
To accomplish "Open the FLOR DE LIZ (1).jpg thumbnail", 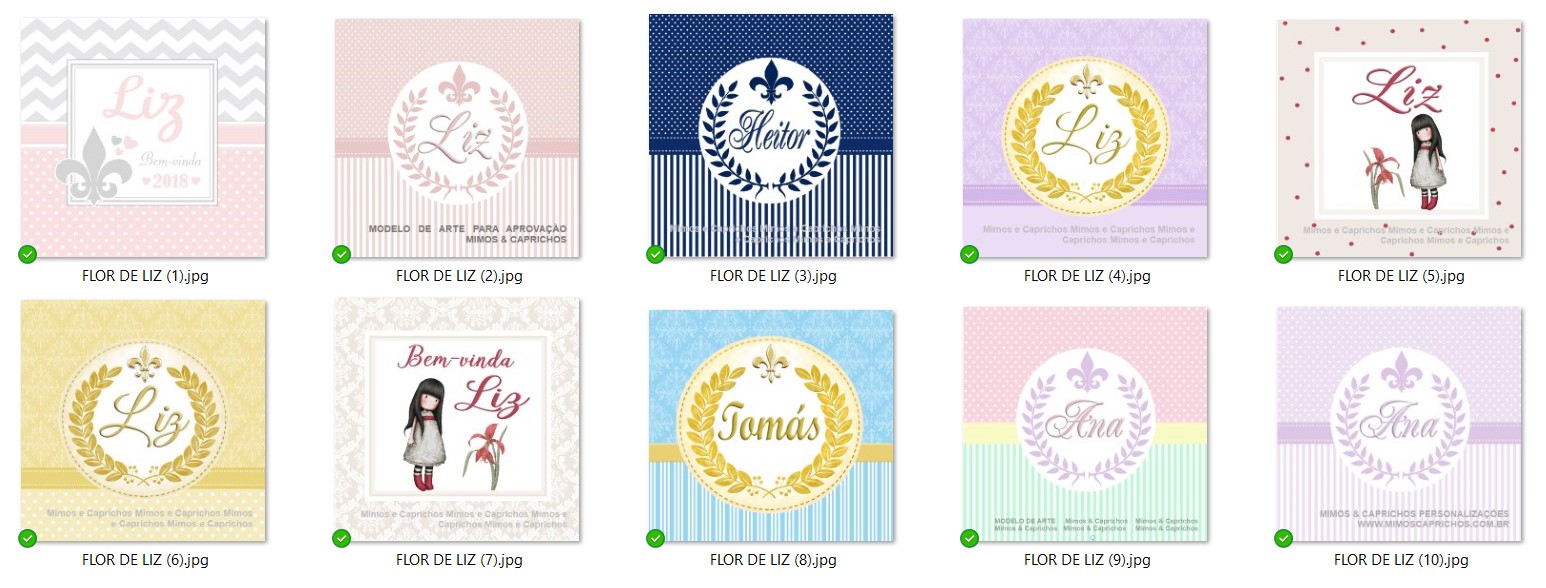I will click(x=143, y=136).
